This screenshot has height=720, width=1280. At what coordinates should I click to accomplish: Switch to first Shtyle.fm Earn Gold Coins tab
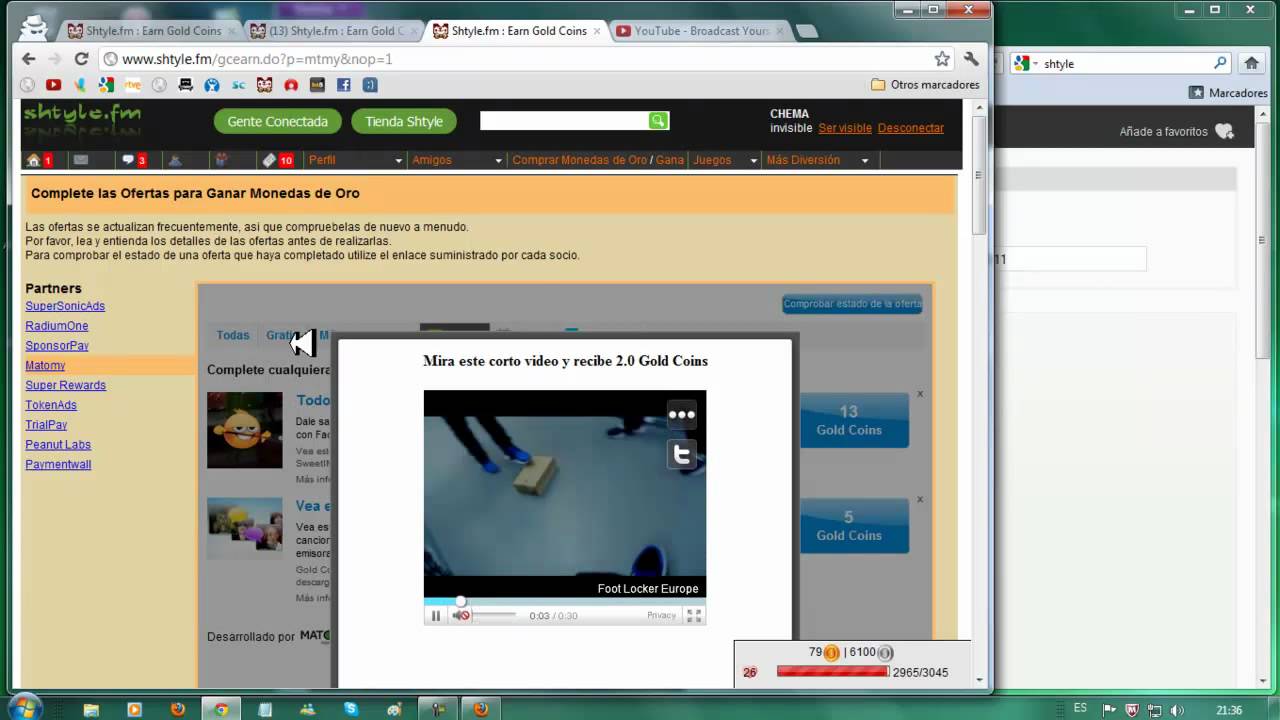click(152, 31)
